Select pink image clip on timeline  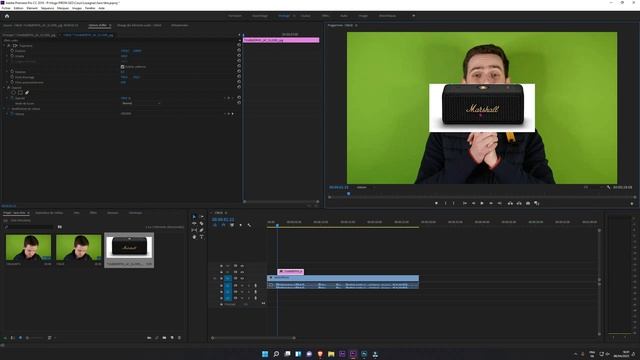(291, 271)
